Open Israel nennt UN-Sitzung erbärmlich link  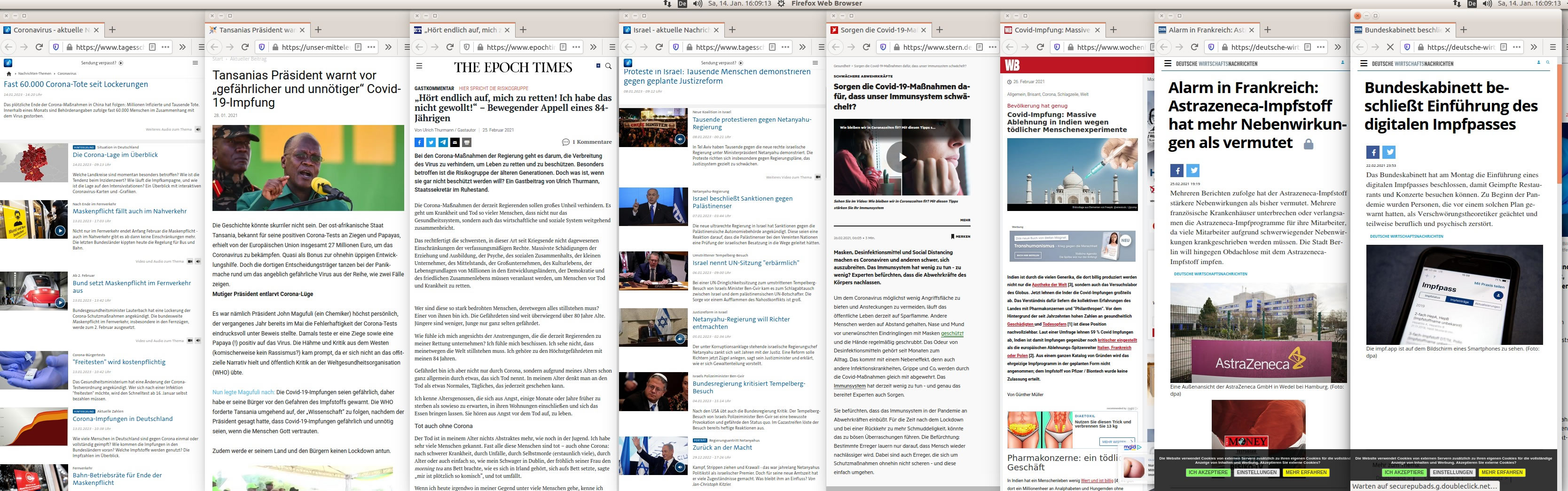(745, 263)
